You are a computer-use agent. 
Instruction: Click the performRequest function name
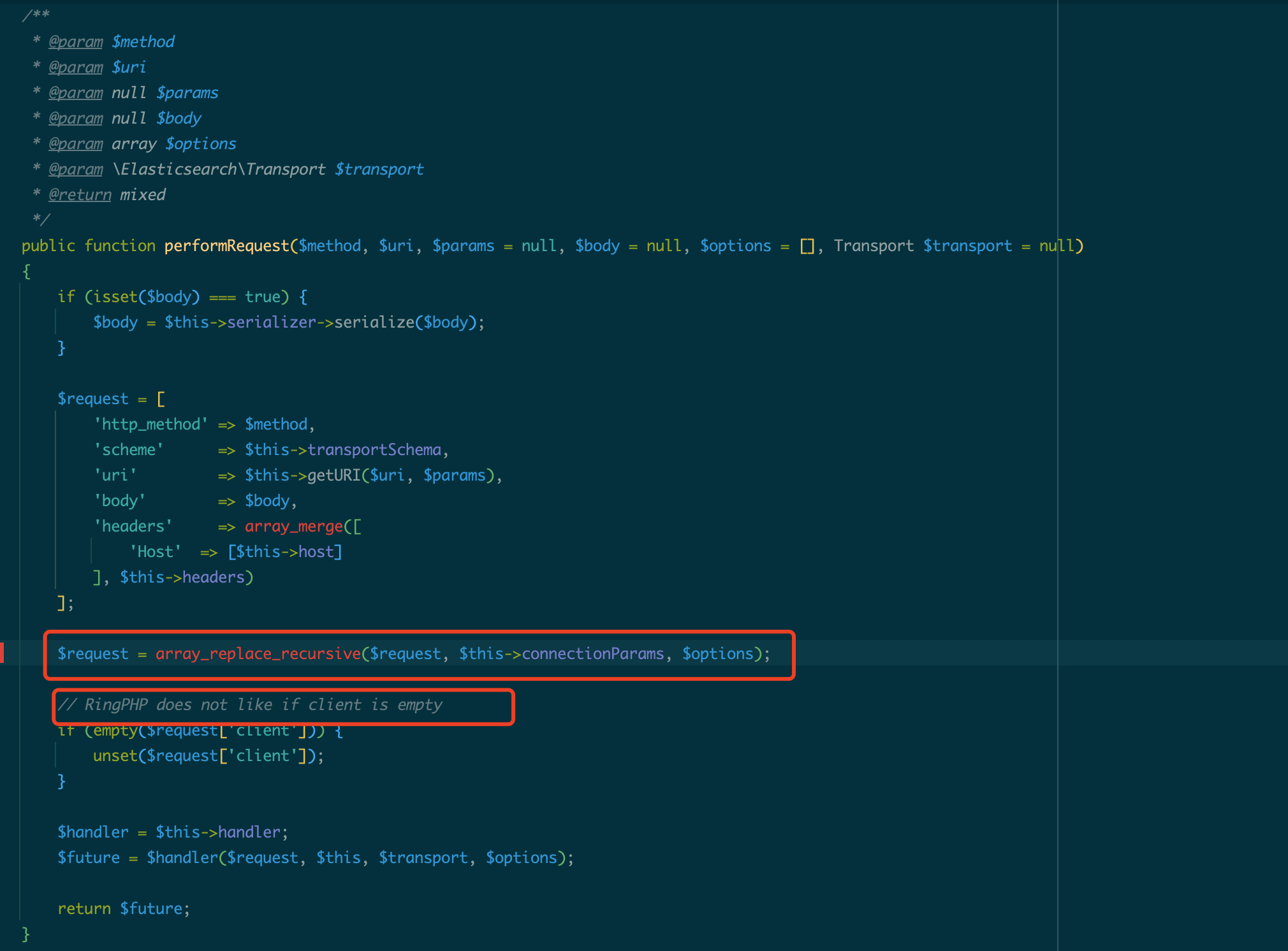(x=227, y=246)
